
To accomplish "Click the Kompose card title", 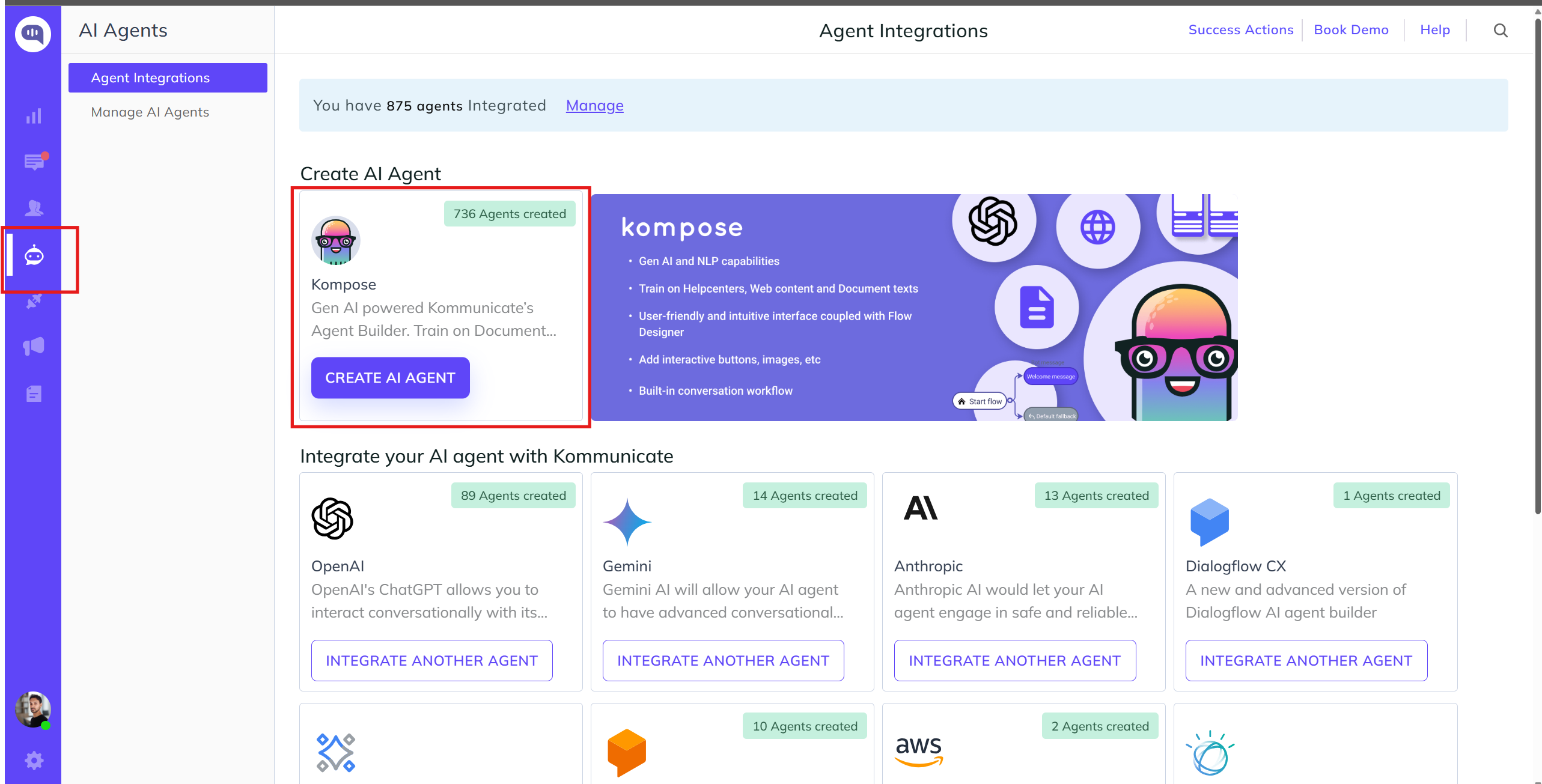I will coord(344,285).
